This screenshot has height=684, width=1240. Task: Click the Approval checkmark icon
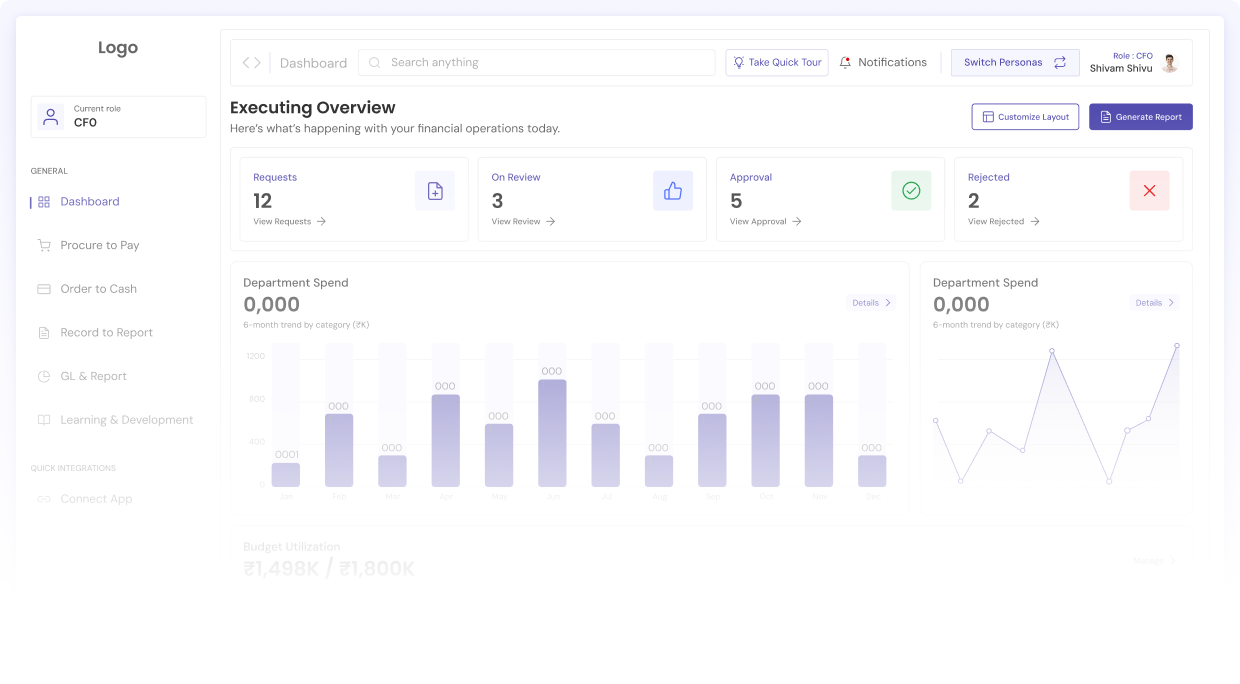911,191
